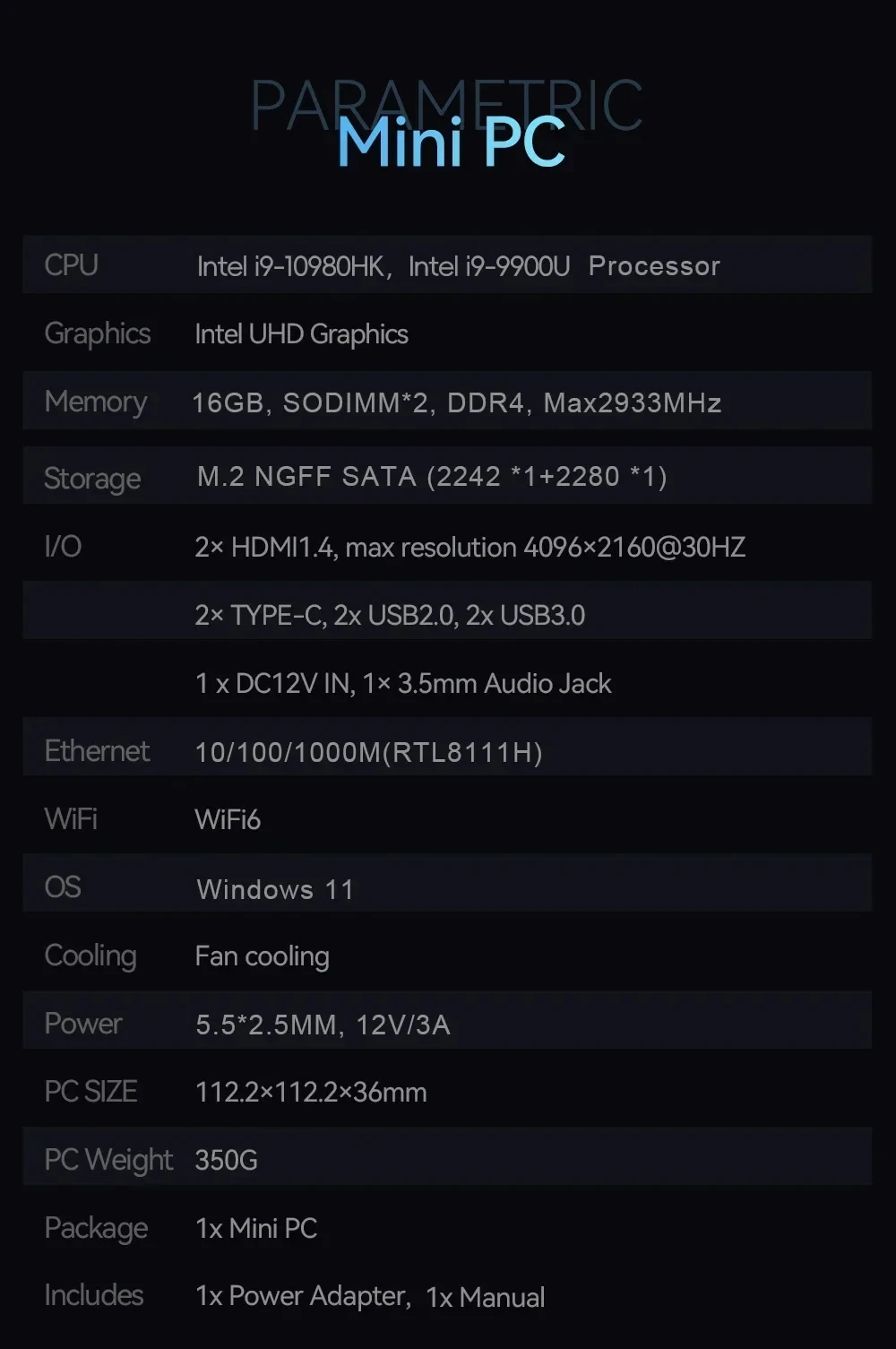Select the CPU row label
This screenshot has height=1349, width=896.
71,265
